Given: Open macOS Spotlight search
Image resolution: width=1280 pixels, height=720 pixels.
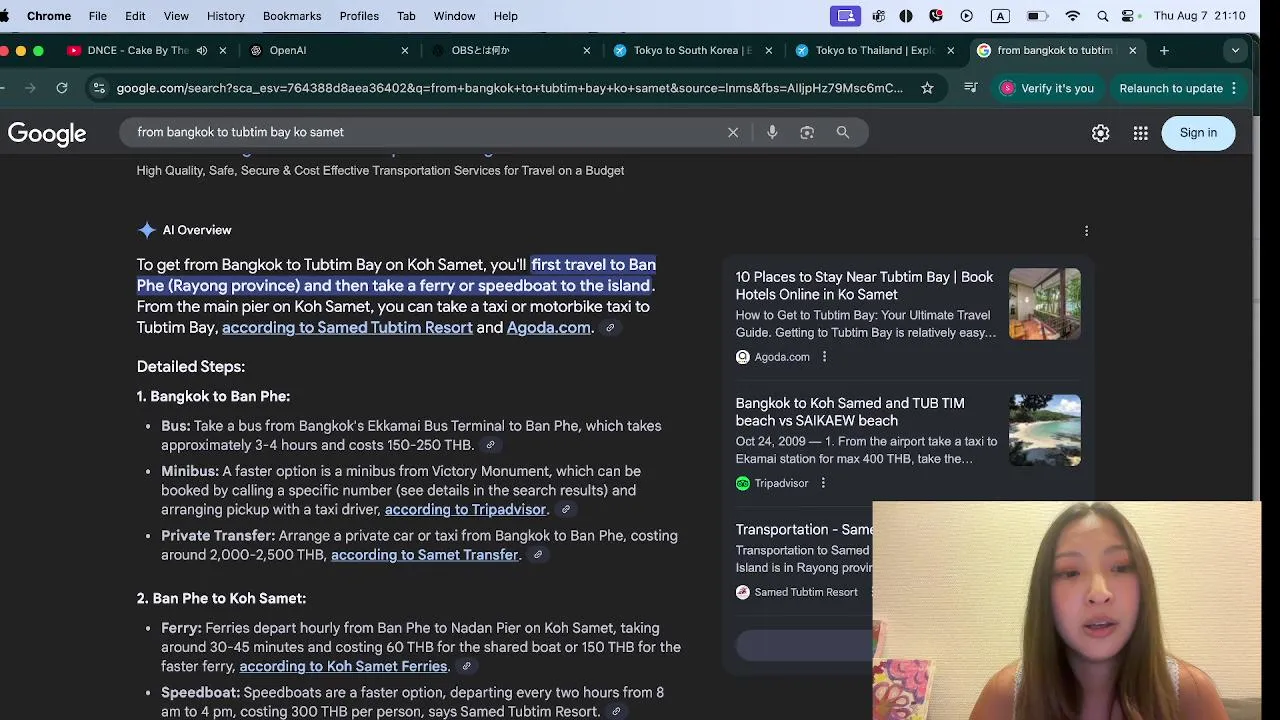Looking at the screenshot, I should pos(1102,16).
